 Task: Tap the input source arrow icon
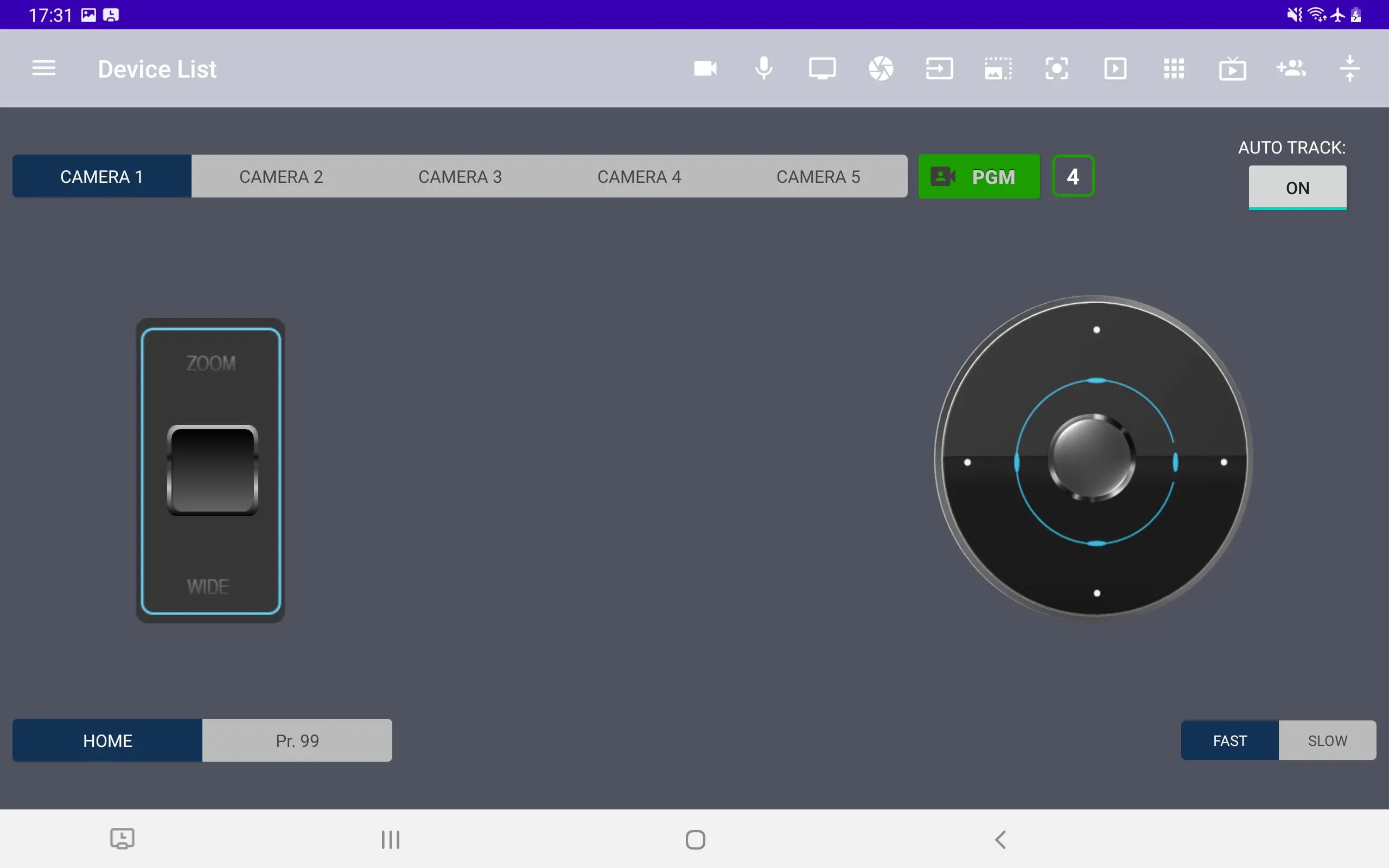[x=939, y=69]
